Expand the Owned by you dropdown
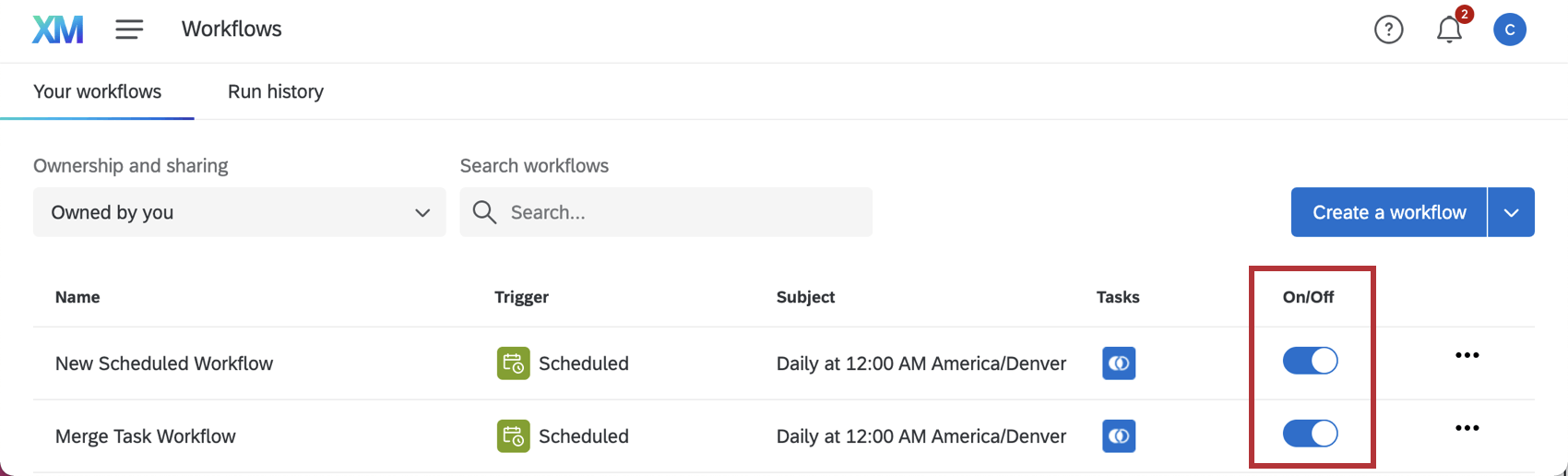 point(240,212)
